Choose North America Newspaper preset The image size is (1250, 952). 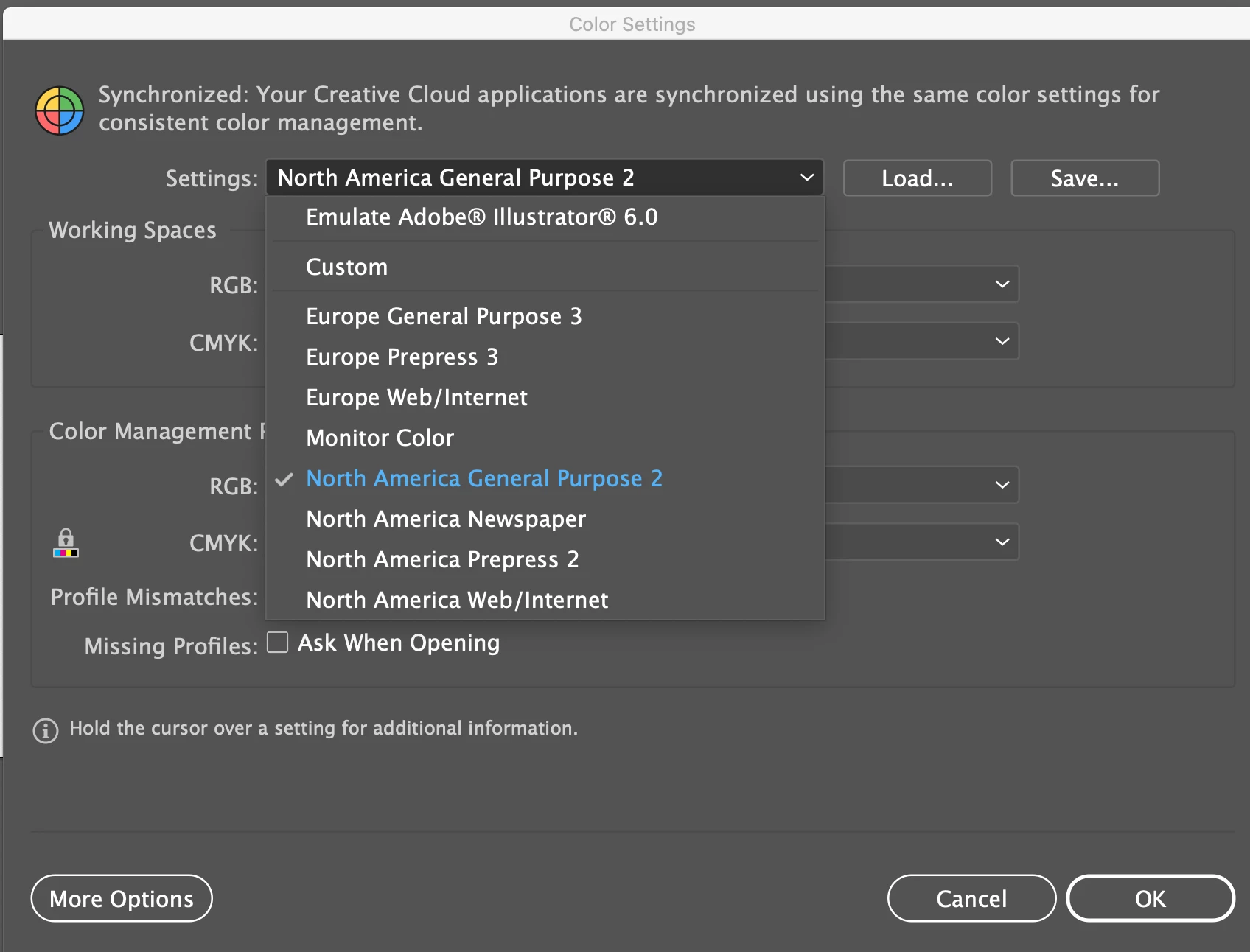coord(545,519)
